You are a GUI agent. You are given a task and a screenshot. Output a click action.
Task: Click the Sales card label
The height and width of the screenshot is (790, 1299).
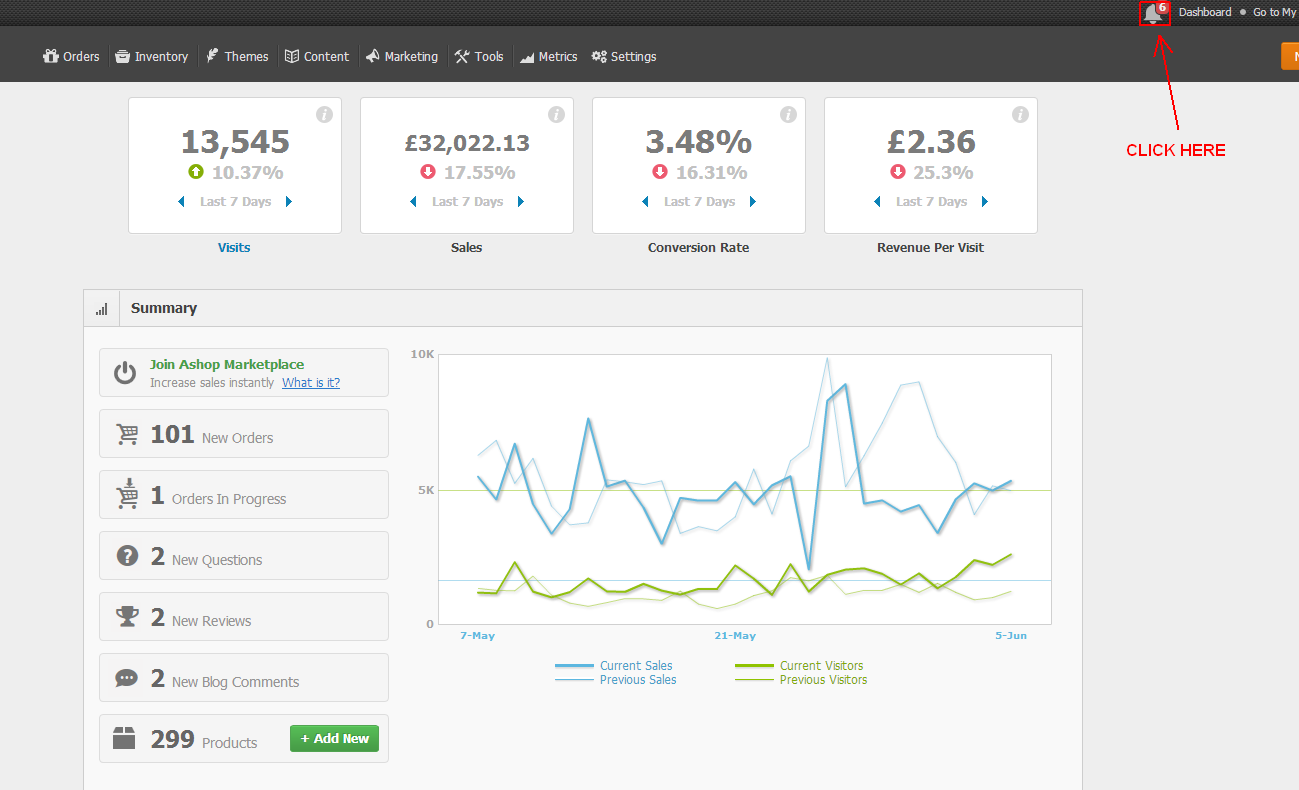pyautogui.click(x=466, y=247)
